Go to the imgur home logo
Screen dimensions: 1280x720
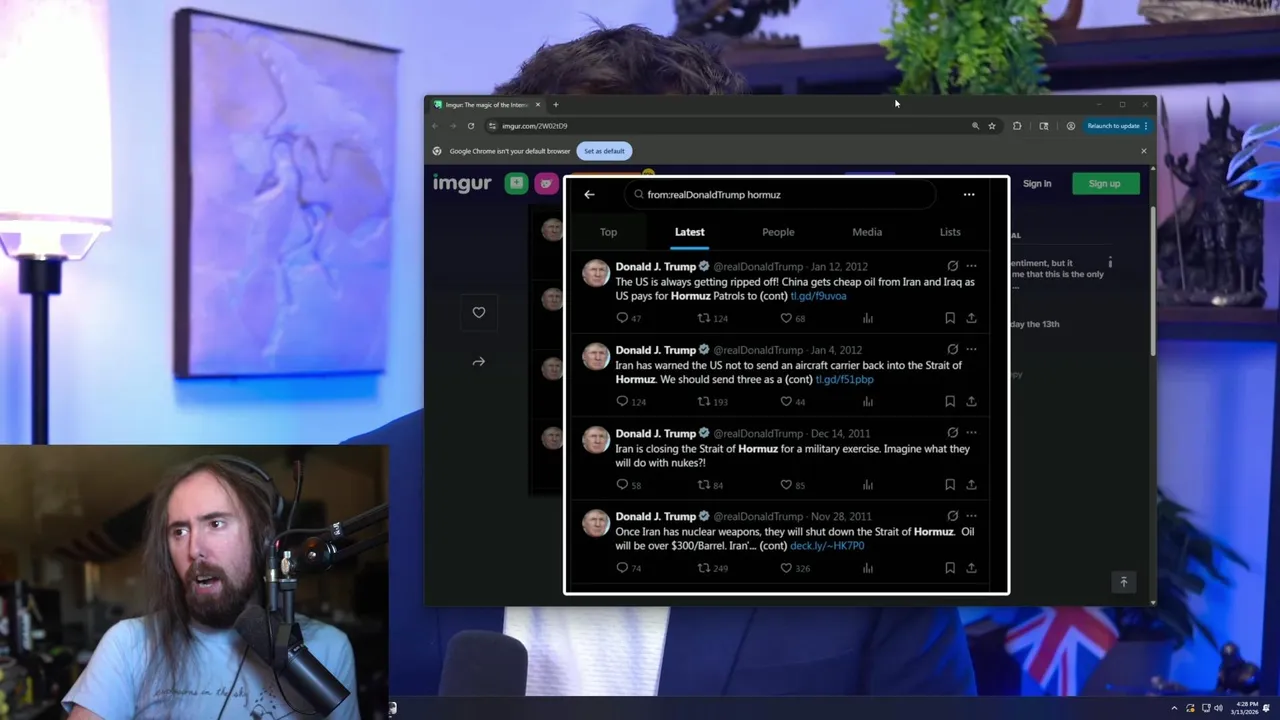[x=462, y=184]
